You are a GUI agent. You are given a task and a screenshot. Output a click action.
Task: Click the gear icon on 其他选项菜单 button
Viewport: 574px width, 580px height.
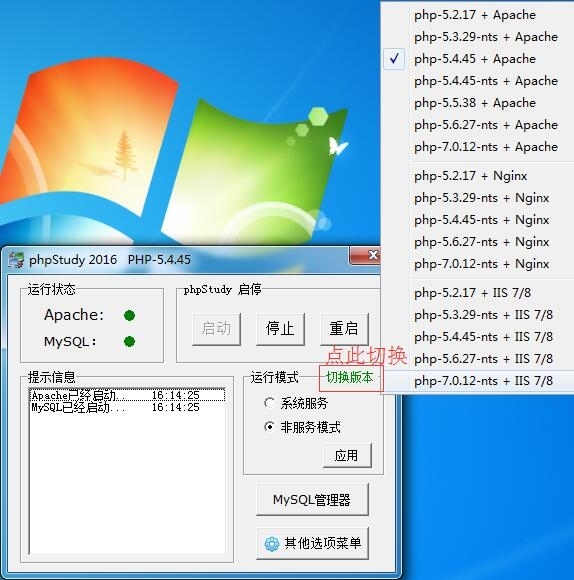pos(272,543)
